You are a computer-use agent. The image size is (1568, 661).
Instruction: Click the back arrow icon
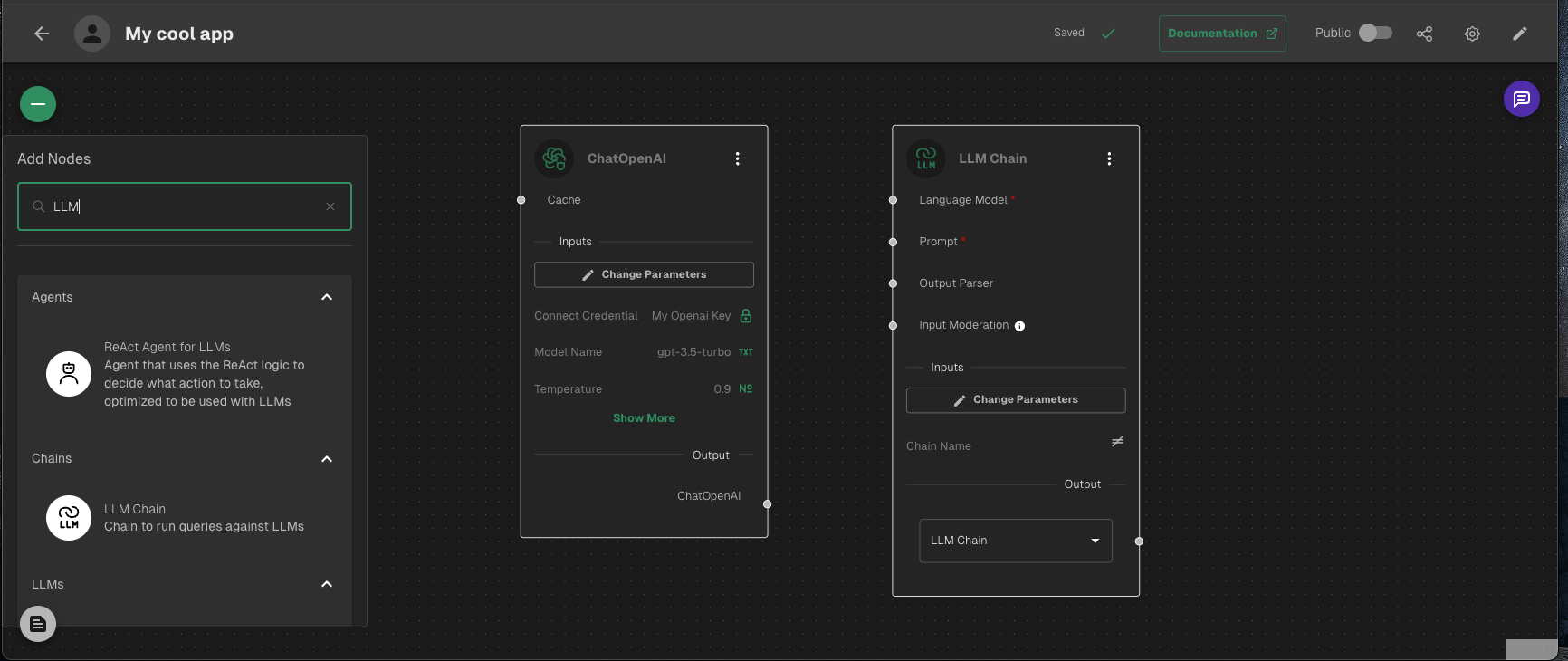tap(42, 34)
